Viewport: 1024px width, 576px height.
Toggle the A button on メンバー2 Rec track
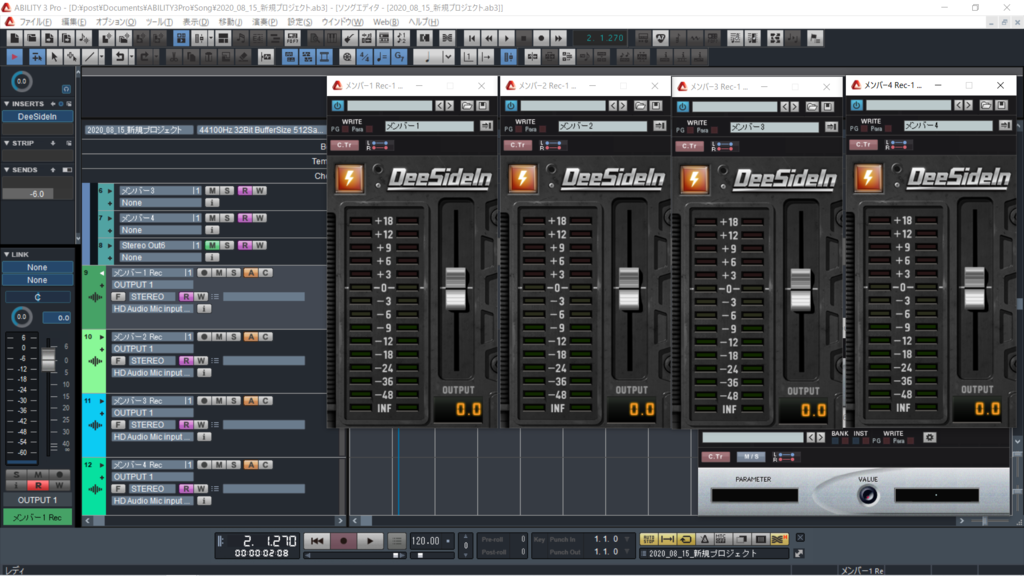251,337
